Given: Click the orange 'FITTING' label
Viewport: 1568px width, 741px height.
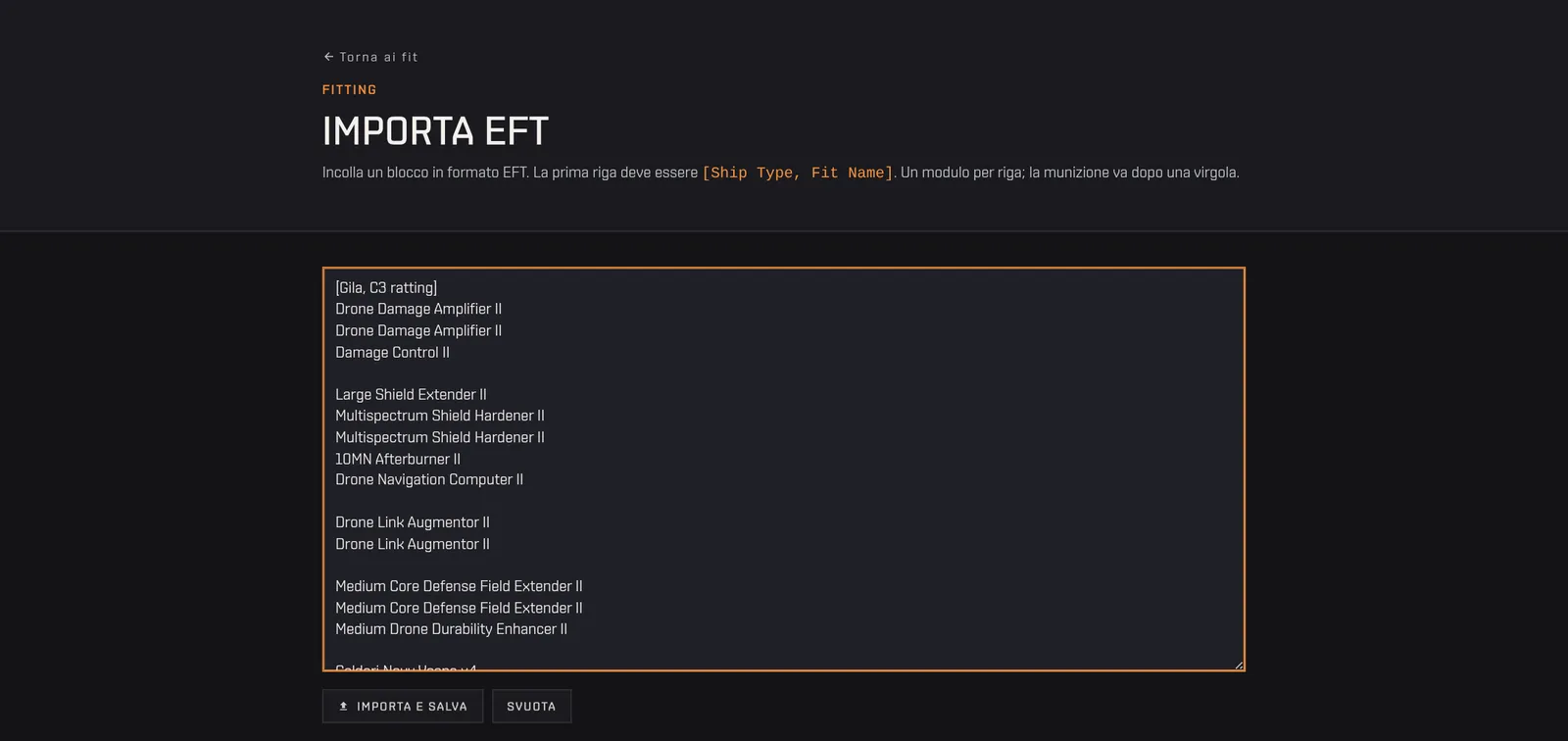Looking at the screenshot, I should pos(350,89).
